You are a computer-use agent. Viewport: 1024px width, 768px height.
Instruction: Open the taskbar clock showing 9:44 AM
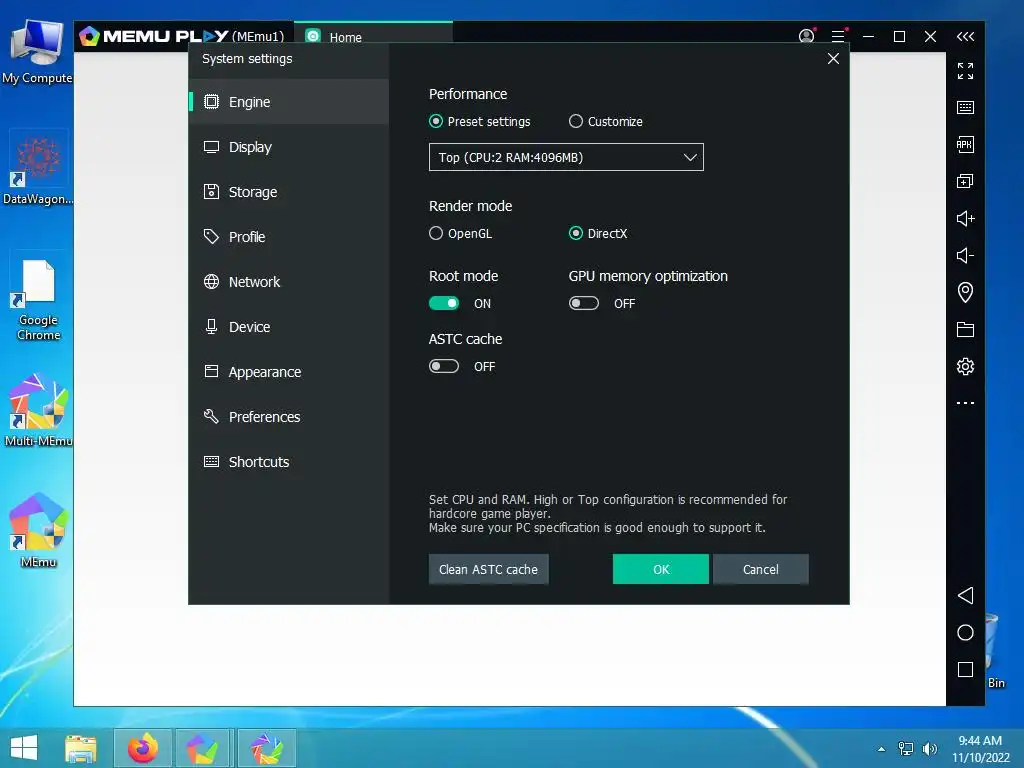pos(980,749)
